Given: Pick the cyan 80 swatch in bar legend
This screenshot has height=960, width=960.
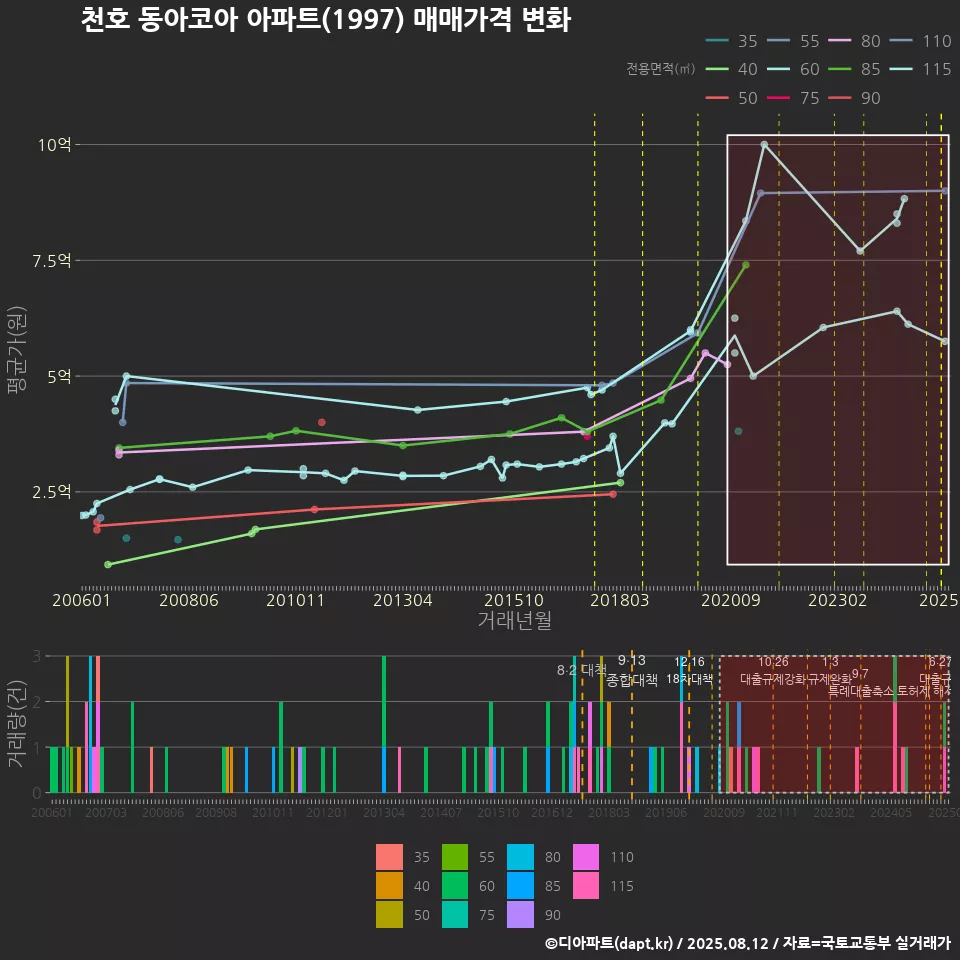Looking at the screenshot, I should pyautogui.click(x=520, y=857).
